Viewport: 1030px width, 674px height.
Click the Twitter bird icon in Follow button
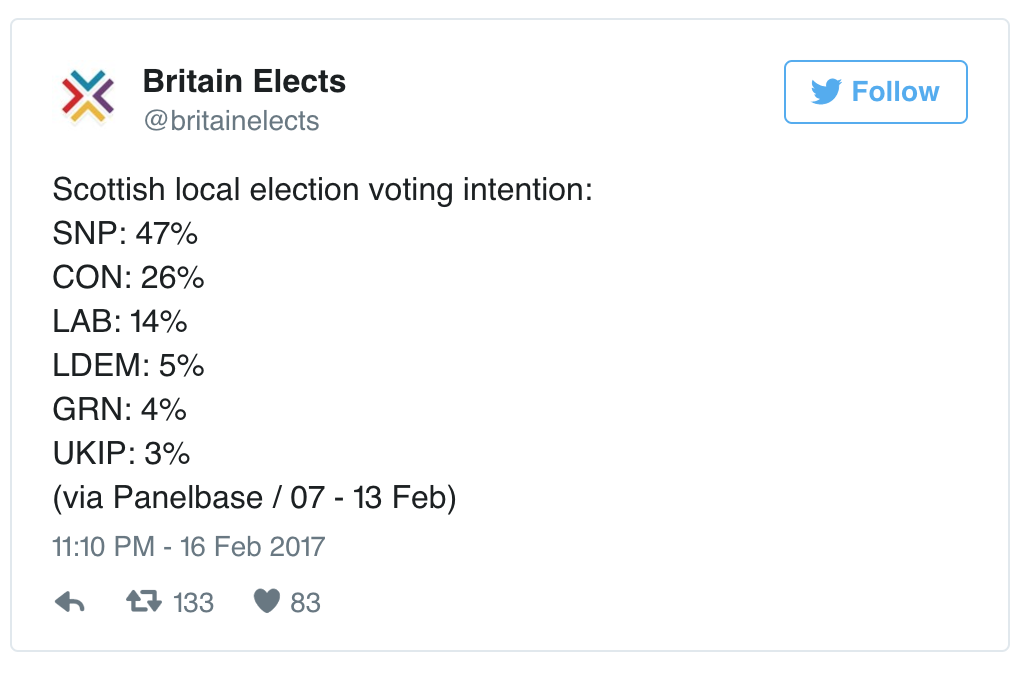point(826,92)
